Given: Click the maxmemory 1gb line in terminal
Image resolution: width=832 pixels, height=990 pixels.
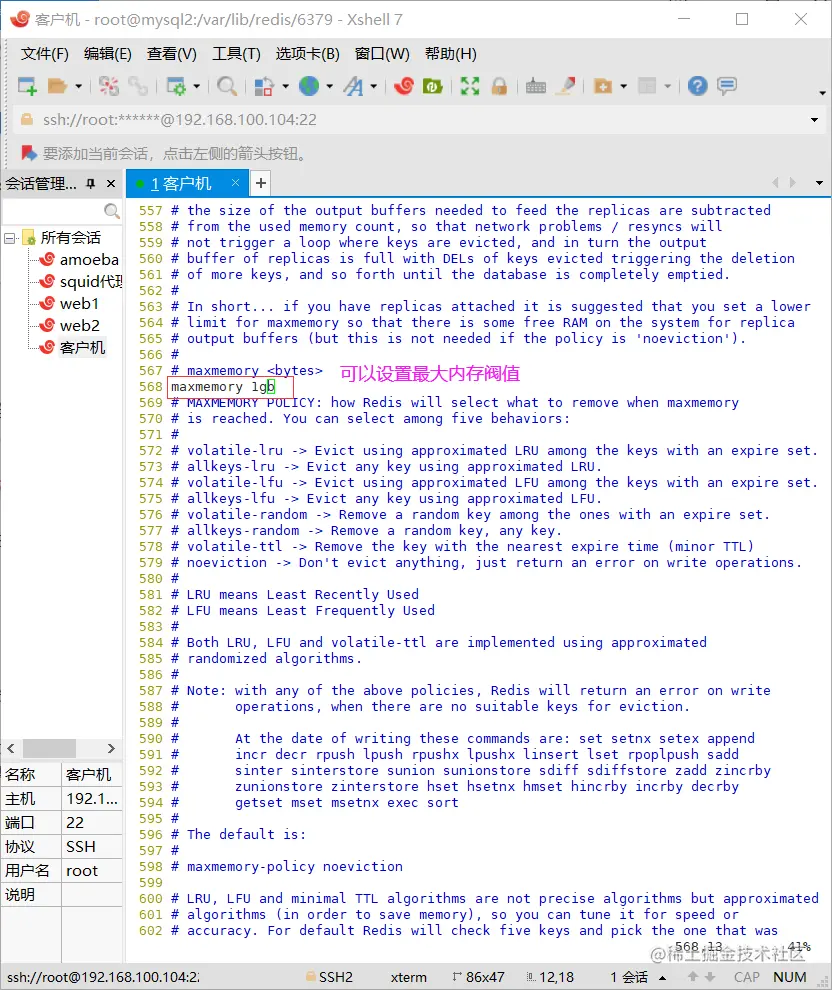Looking at the screenshot, I should (223, 386).
